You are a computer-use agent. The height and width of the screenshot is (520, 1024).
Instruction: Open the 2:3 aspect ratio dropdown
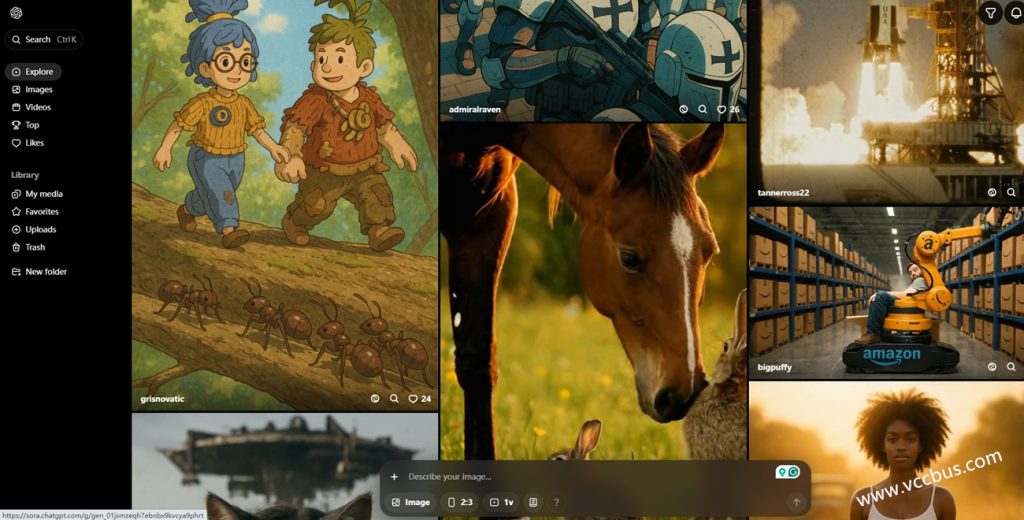coord(460,502)
